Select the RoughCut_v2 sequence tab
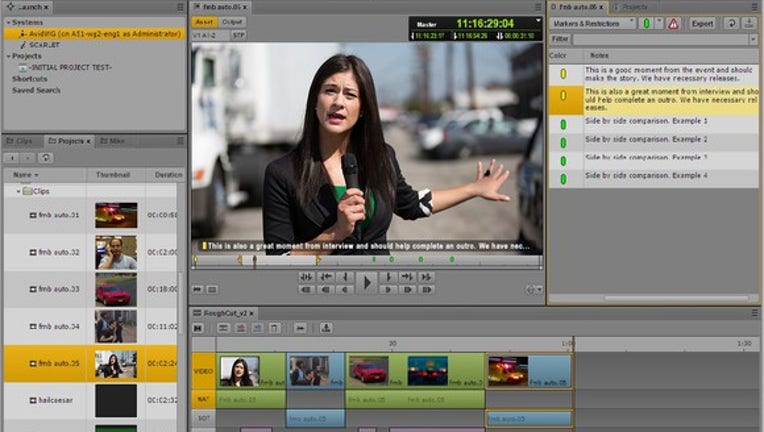 tap(224, 313)
